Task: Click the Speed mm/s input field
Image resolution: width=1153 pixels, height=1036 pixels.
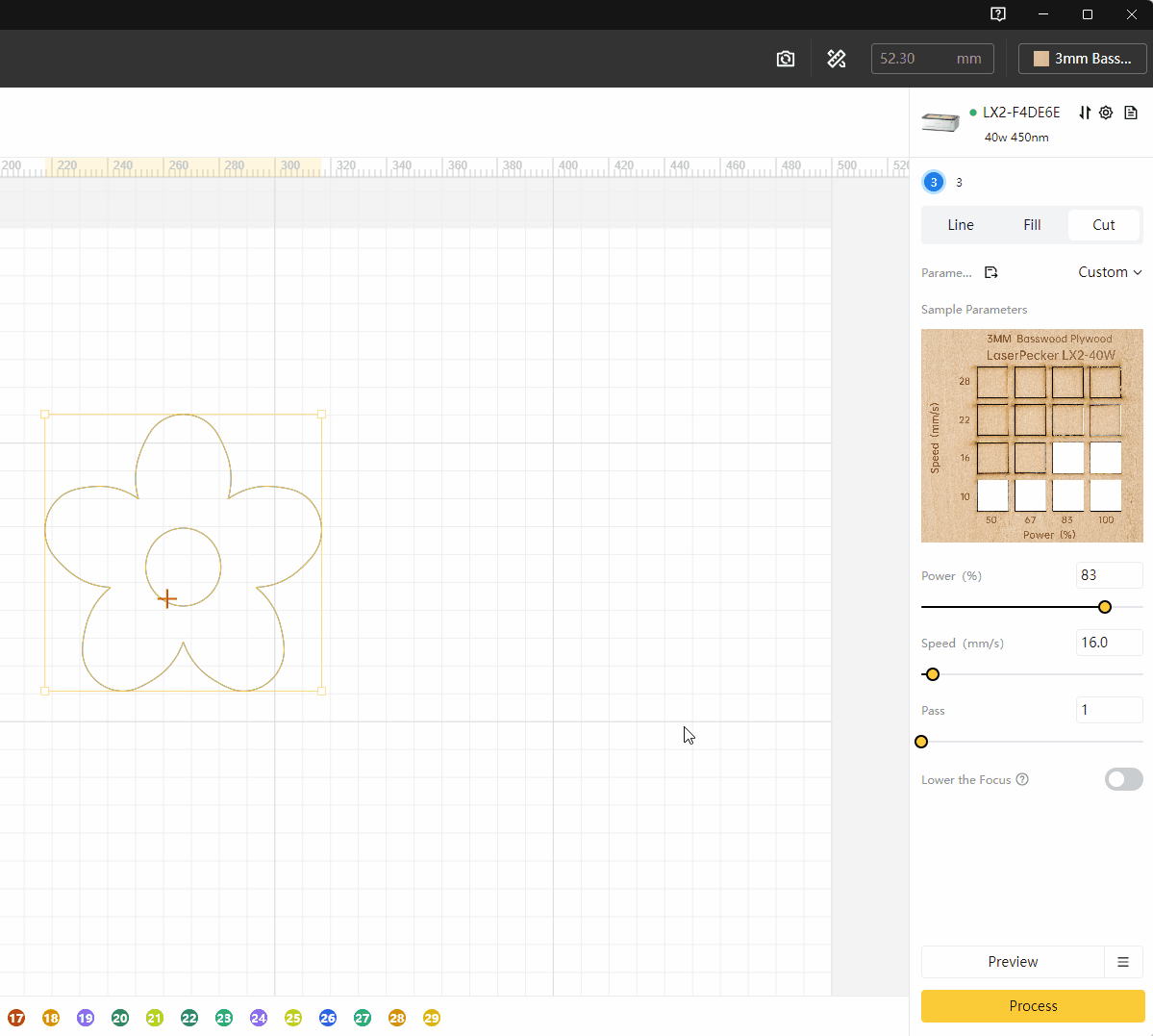Action: pos(1109,643)
